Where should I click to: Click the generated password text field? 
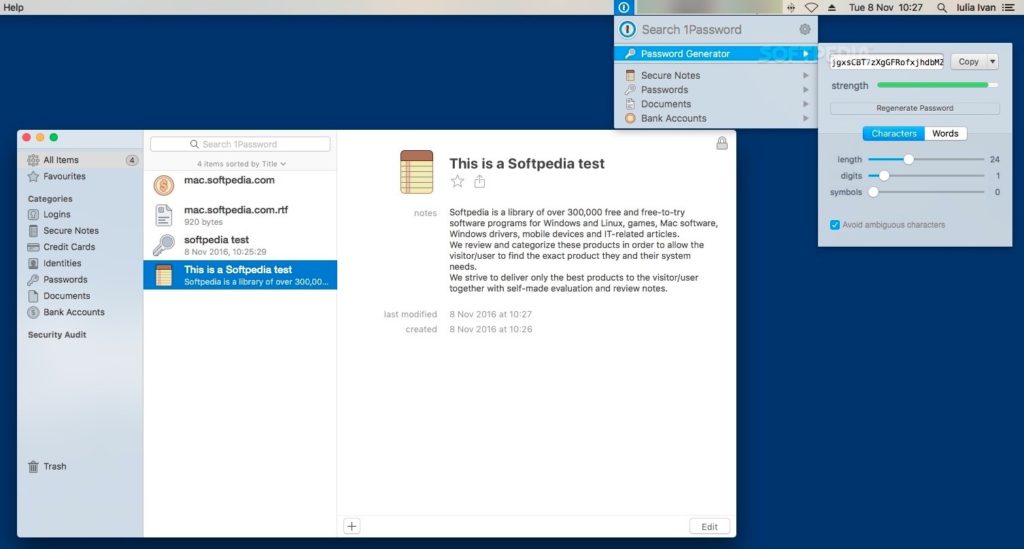click(x=887, y=62)
